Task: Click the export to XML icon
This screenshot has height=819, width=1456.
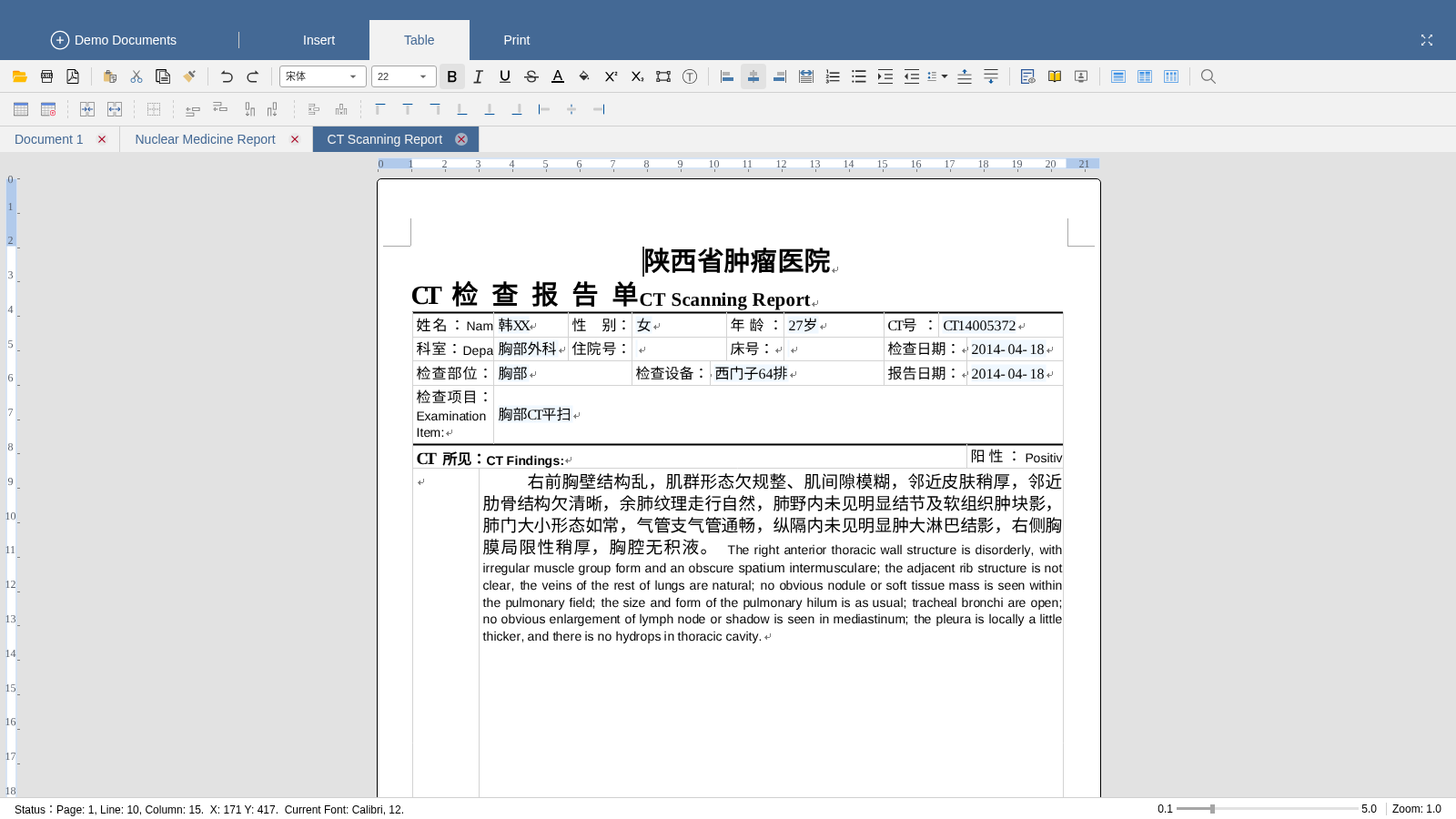Action: [x=46, y=76]
